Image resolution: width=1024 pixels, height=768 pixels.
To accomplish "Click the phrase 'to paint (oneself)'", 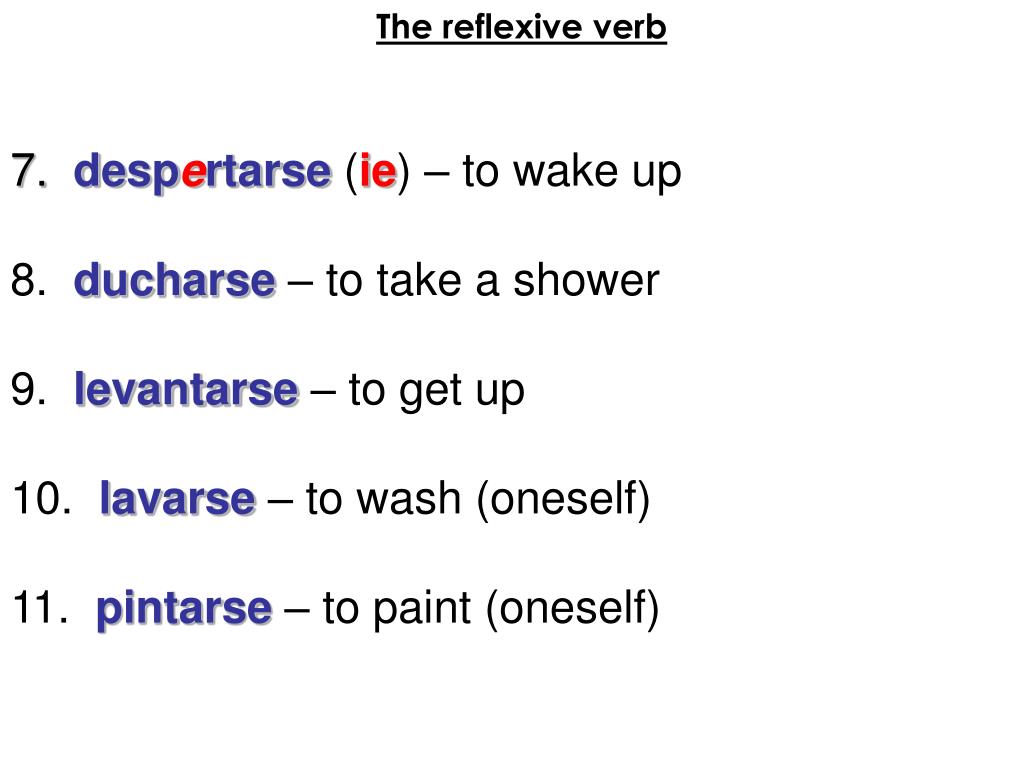I will point(490,609).
